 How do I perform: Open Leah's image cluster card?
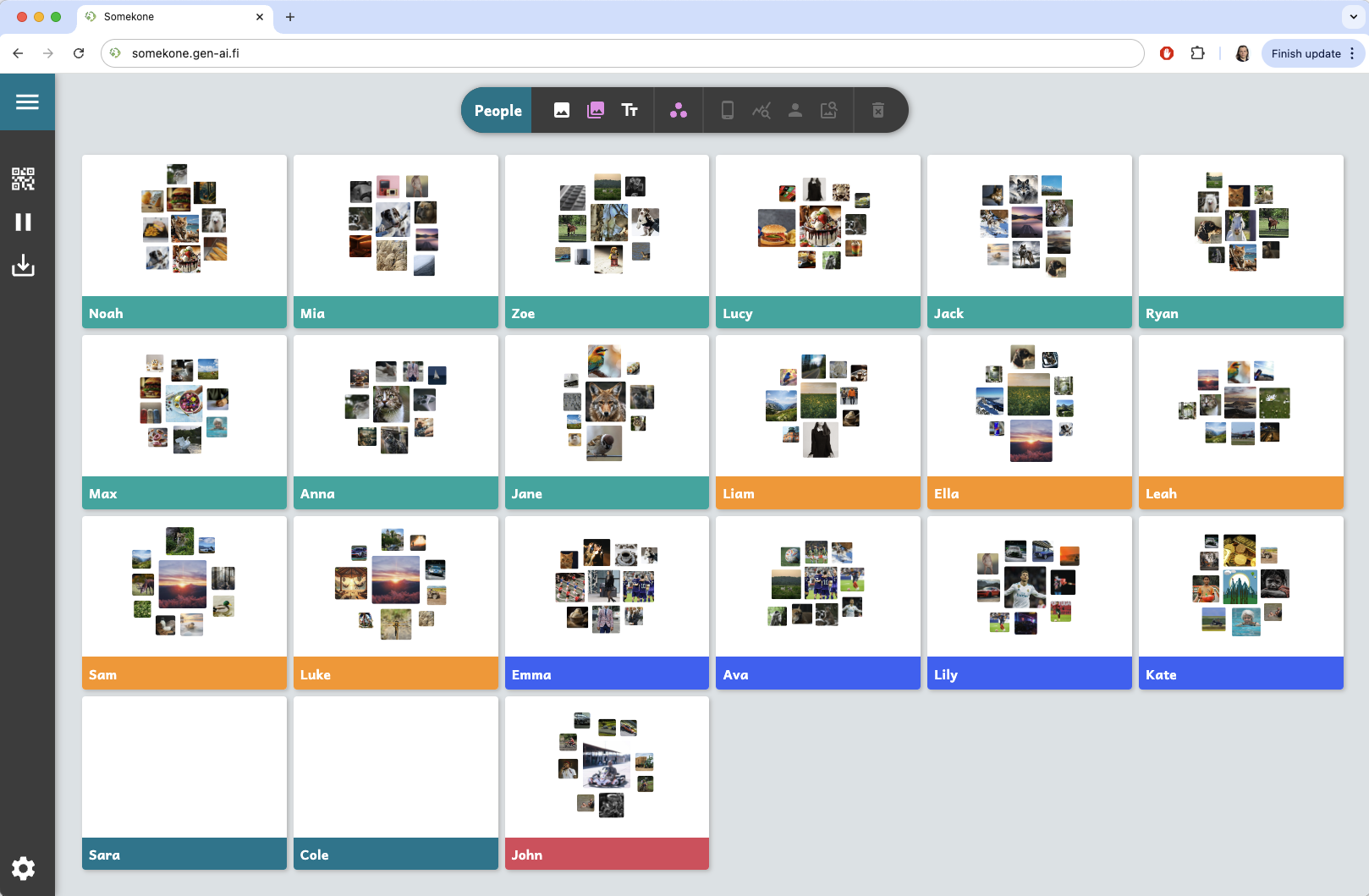[x=1241, y=422]
